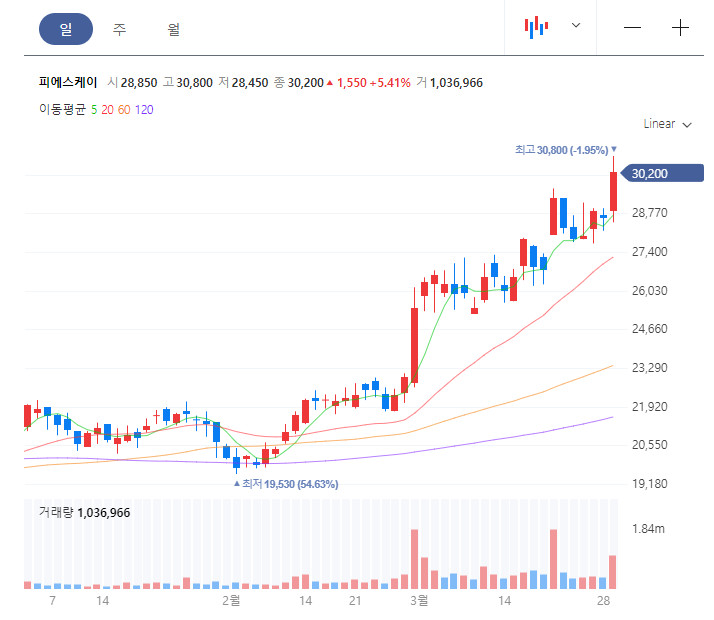714x620 pixels.
Task: Zoom out using the minus icon
Action: point(632,28)
